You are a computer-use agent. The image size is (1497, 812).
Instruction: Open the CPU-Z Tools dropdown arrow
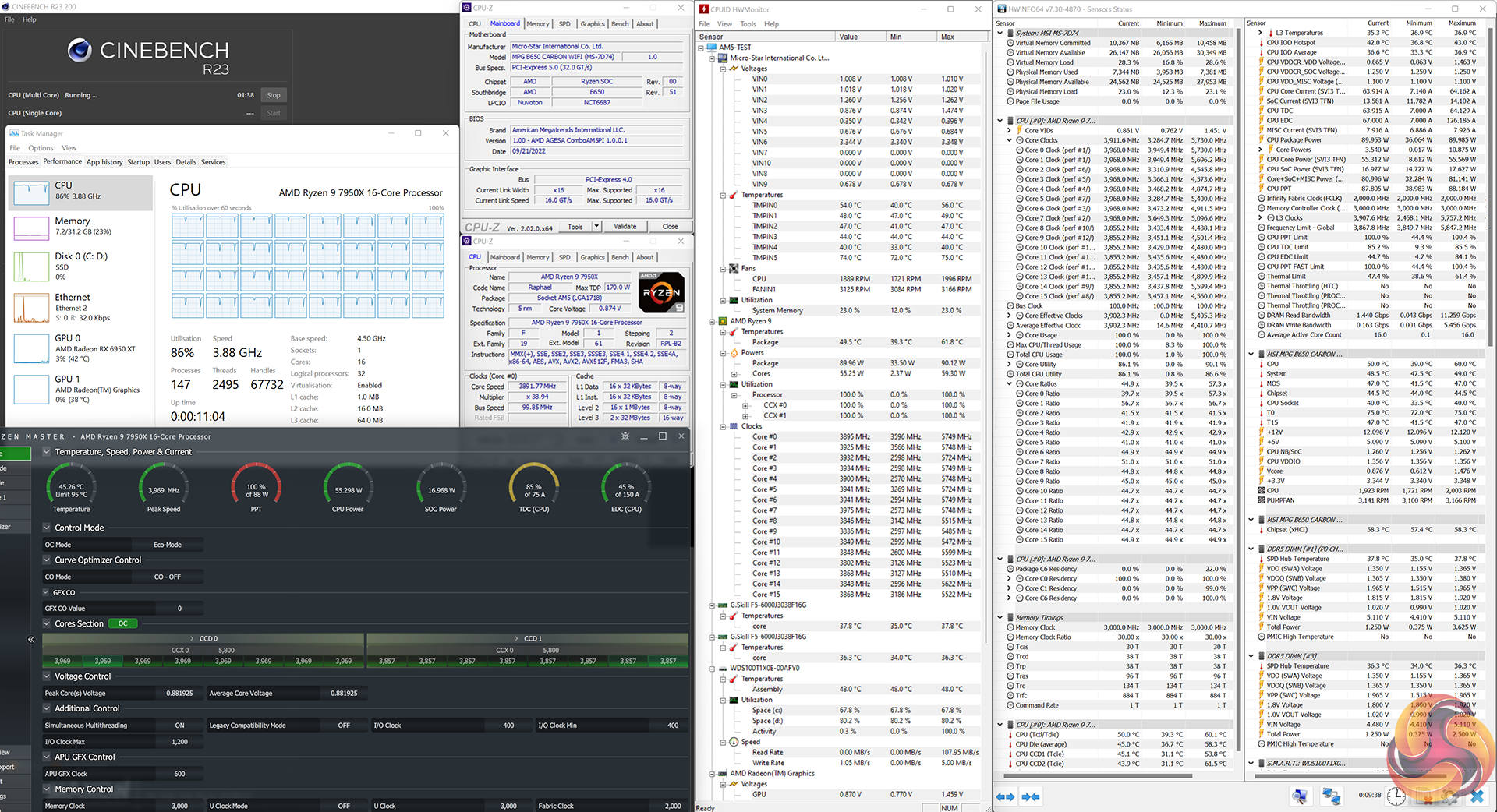click(x=596, y=227)
